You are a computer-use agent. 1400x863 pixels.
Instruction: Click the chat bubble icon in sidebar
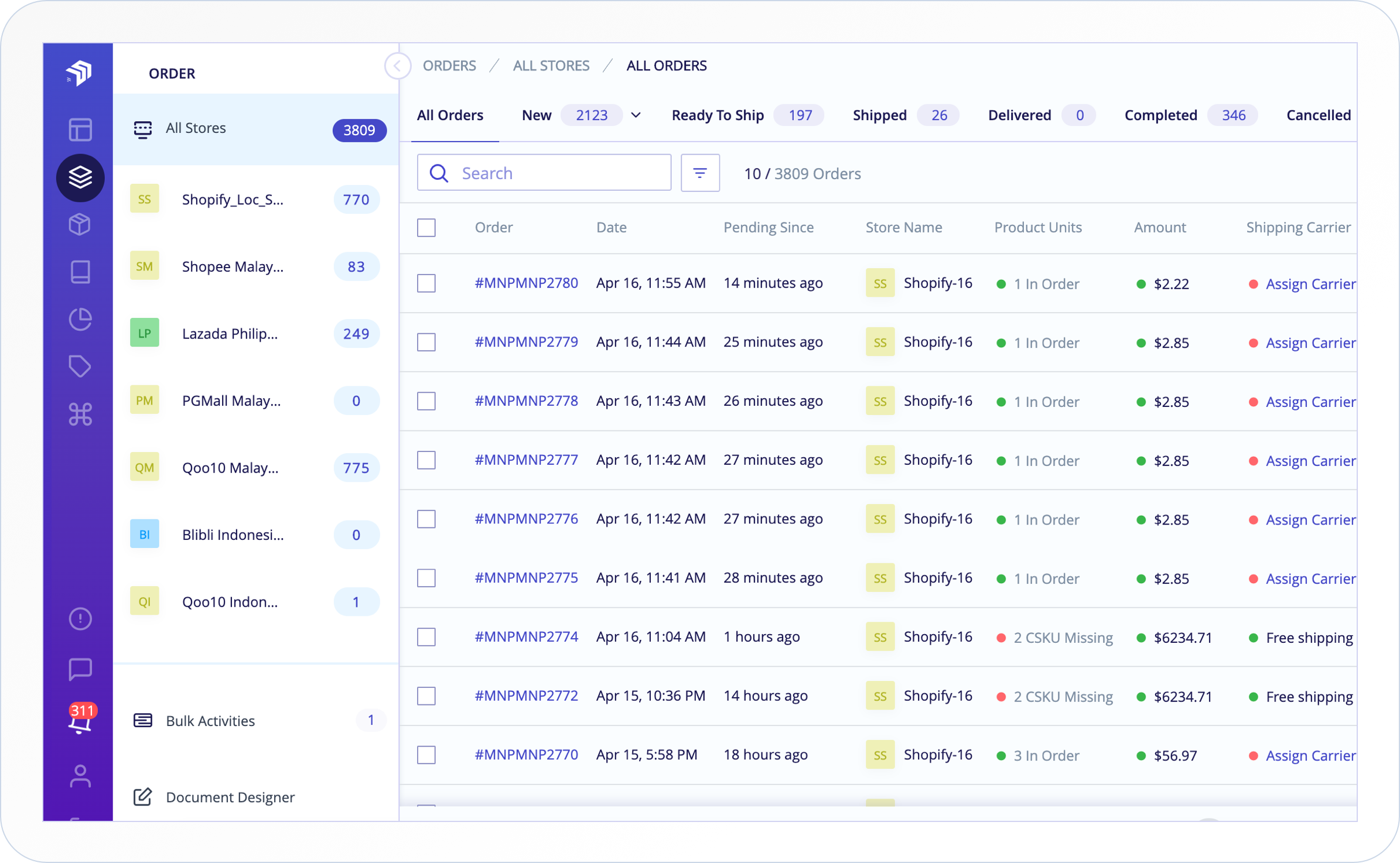pyautogui.click(x=80, y=669)
